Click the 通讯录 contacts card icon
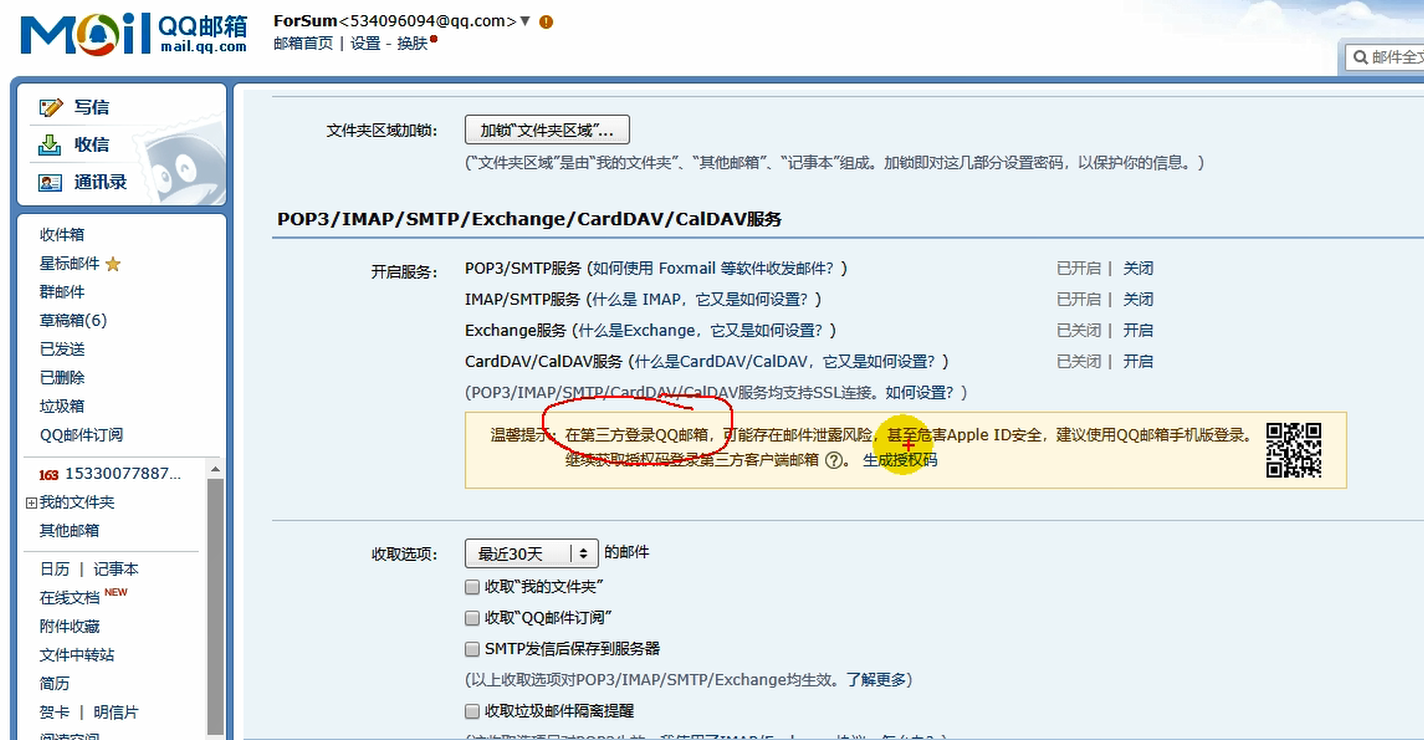The height and width of the screenshot is (740, 1424). click(50, 183)
